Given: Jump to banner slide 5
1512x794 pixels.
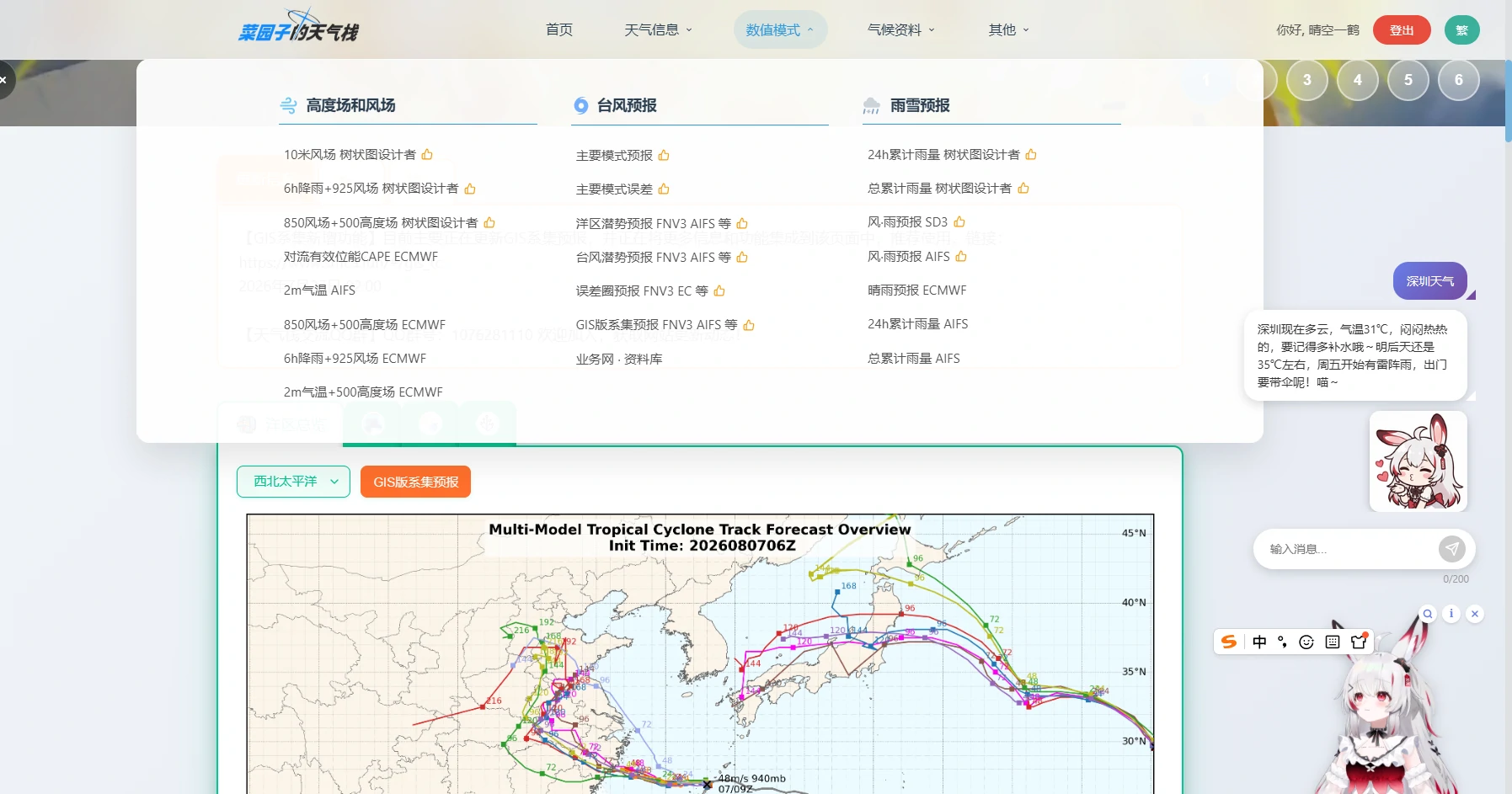Looking at the screenshot, I should click(x=1408, y=80).
